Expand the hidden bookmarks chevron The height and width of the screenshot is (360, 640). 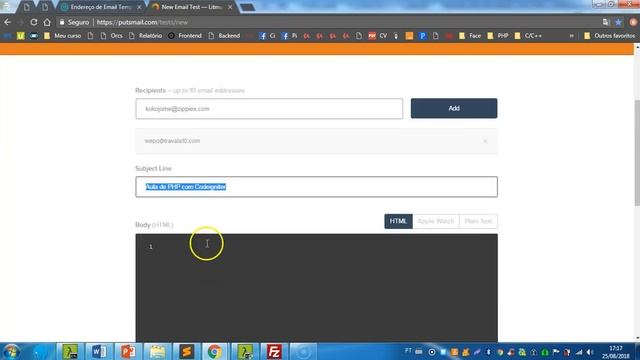[x=571, y=36]
